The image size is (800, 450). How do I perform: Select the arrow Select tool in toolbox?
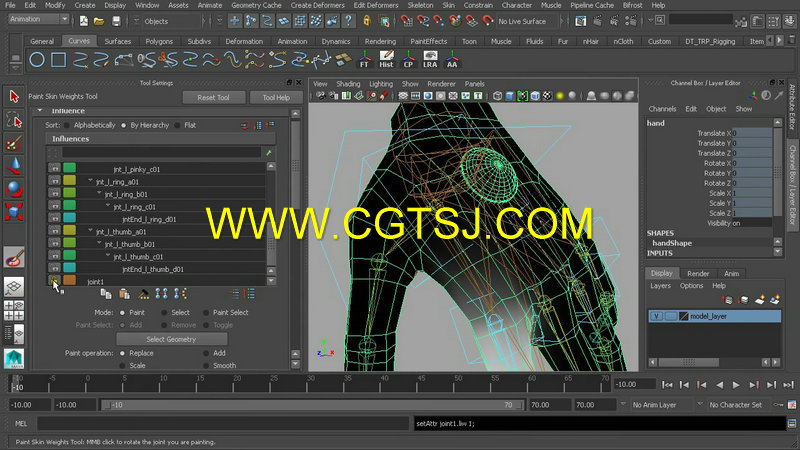(x=14, y=96)
